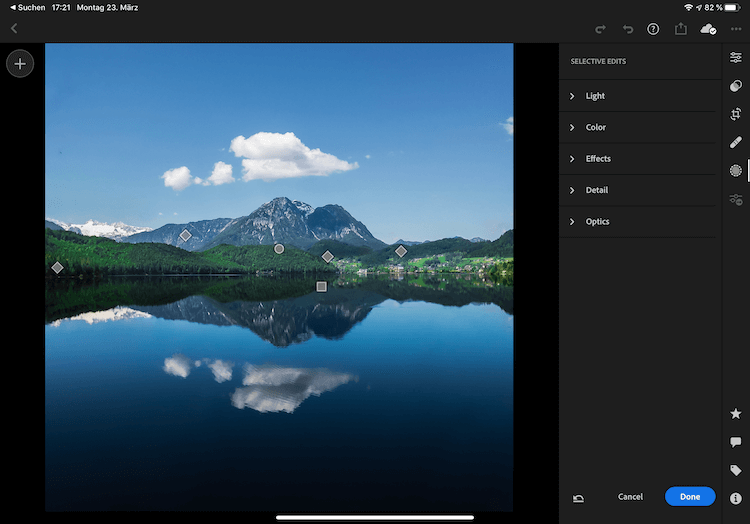Click the undo arrow icon
Image resolution: width=750 pixels, height=524 pixels.
[628, 30]
